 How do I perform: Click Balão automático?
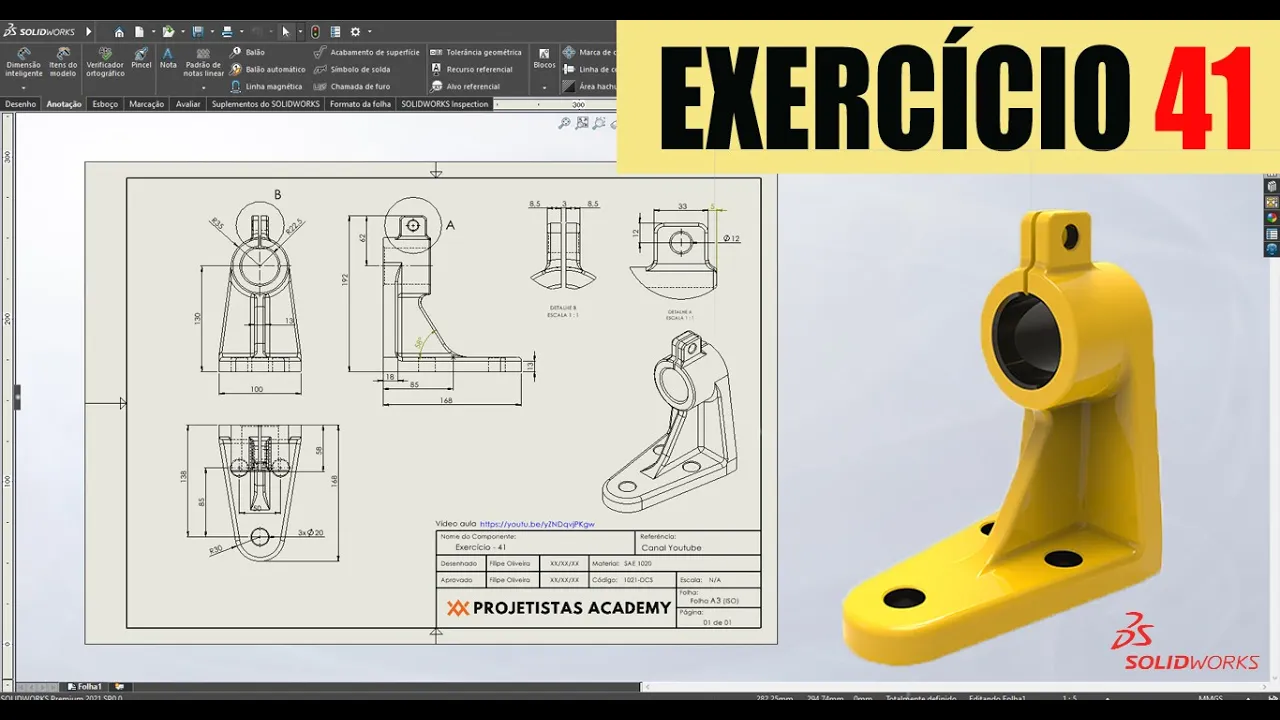point(268,70)
